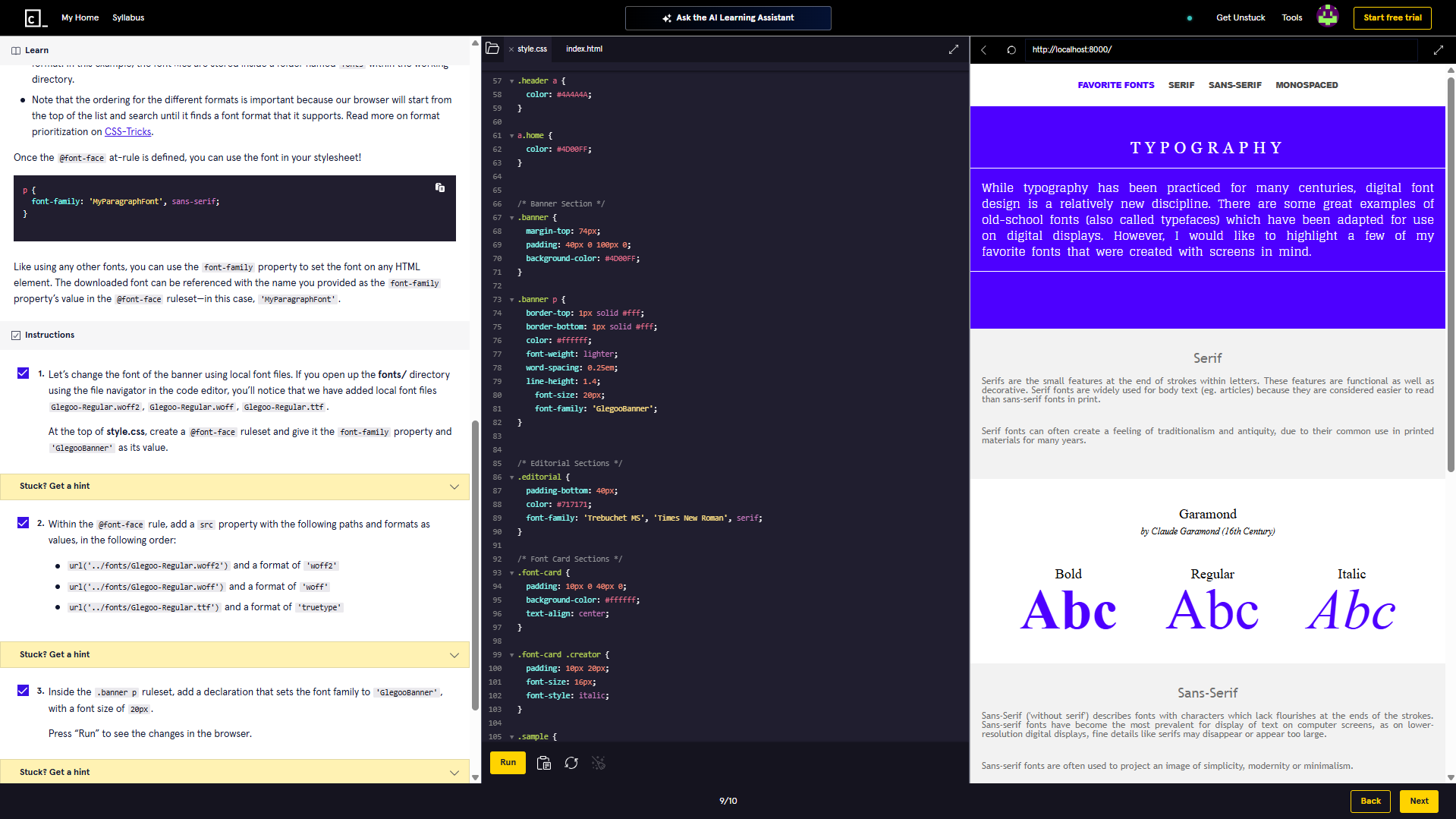Expand the code editor to fullscreen
1456x819 pixels.
953,49
